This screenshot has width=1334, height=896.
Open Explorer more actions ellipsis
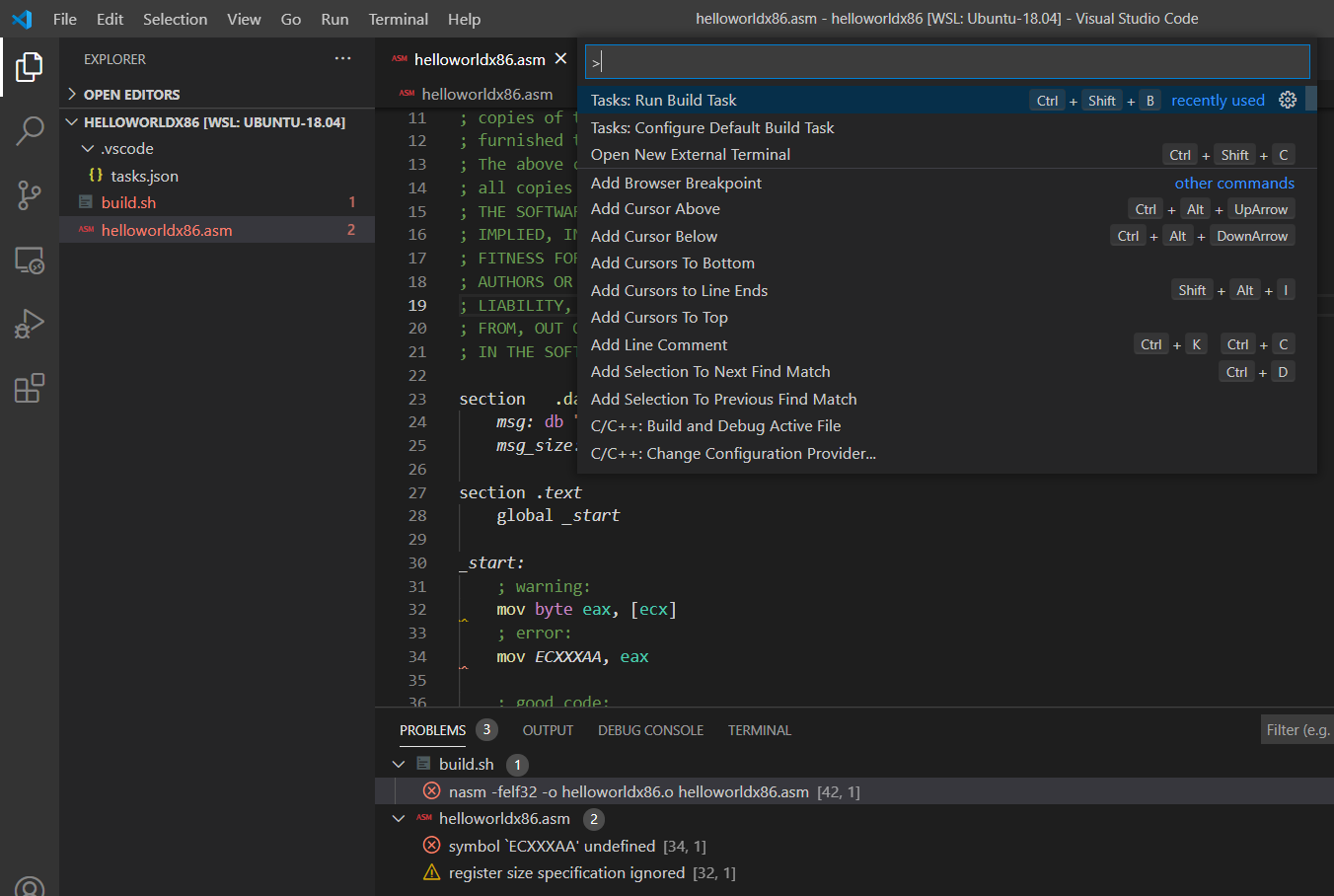(342, 59)
